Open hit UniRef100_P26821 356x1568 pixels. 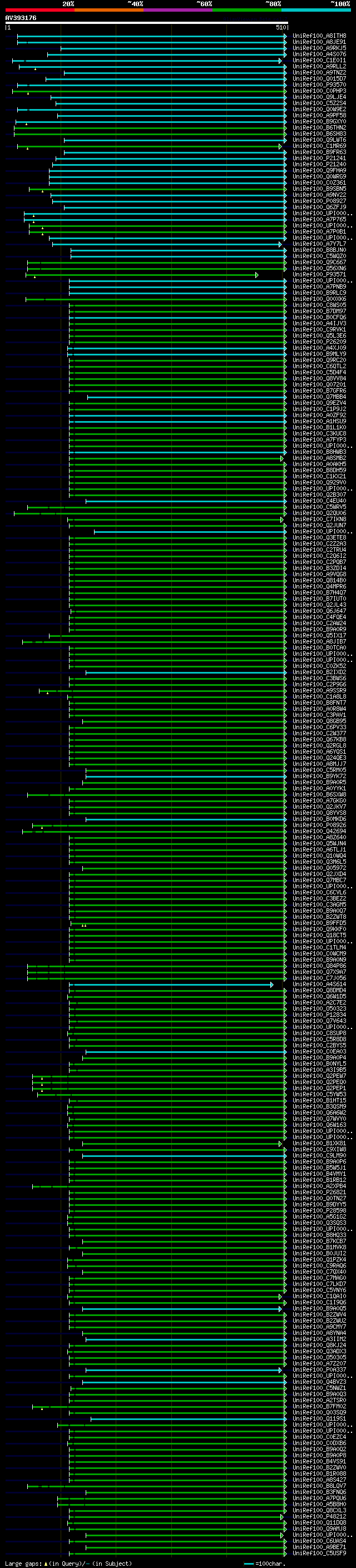tap(319, 1192)
